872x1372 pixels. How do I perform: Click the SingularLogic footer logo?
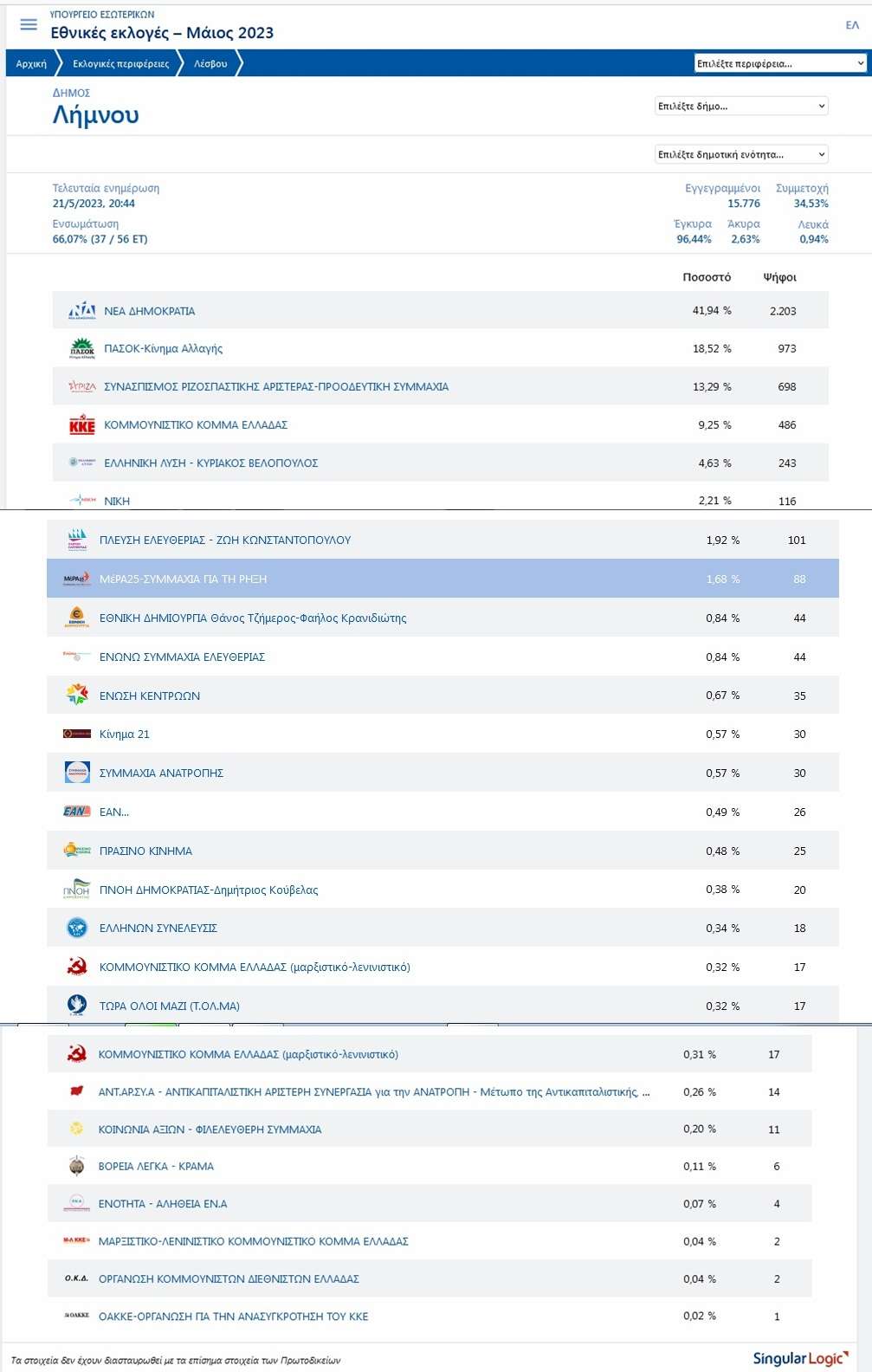tap(799, 1358)
